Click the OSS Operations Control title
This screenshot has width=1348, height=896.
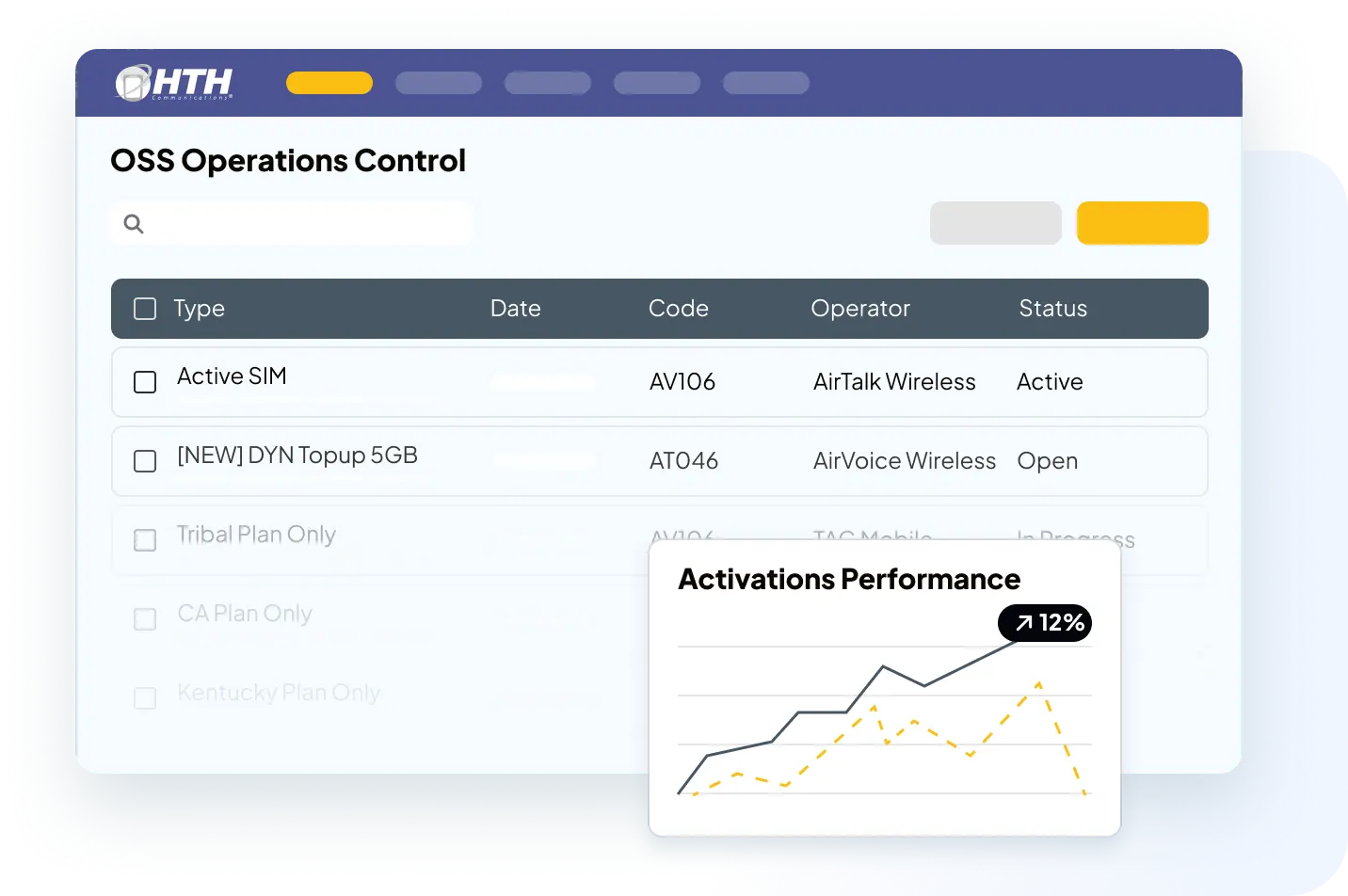[x=288, y=161]
